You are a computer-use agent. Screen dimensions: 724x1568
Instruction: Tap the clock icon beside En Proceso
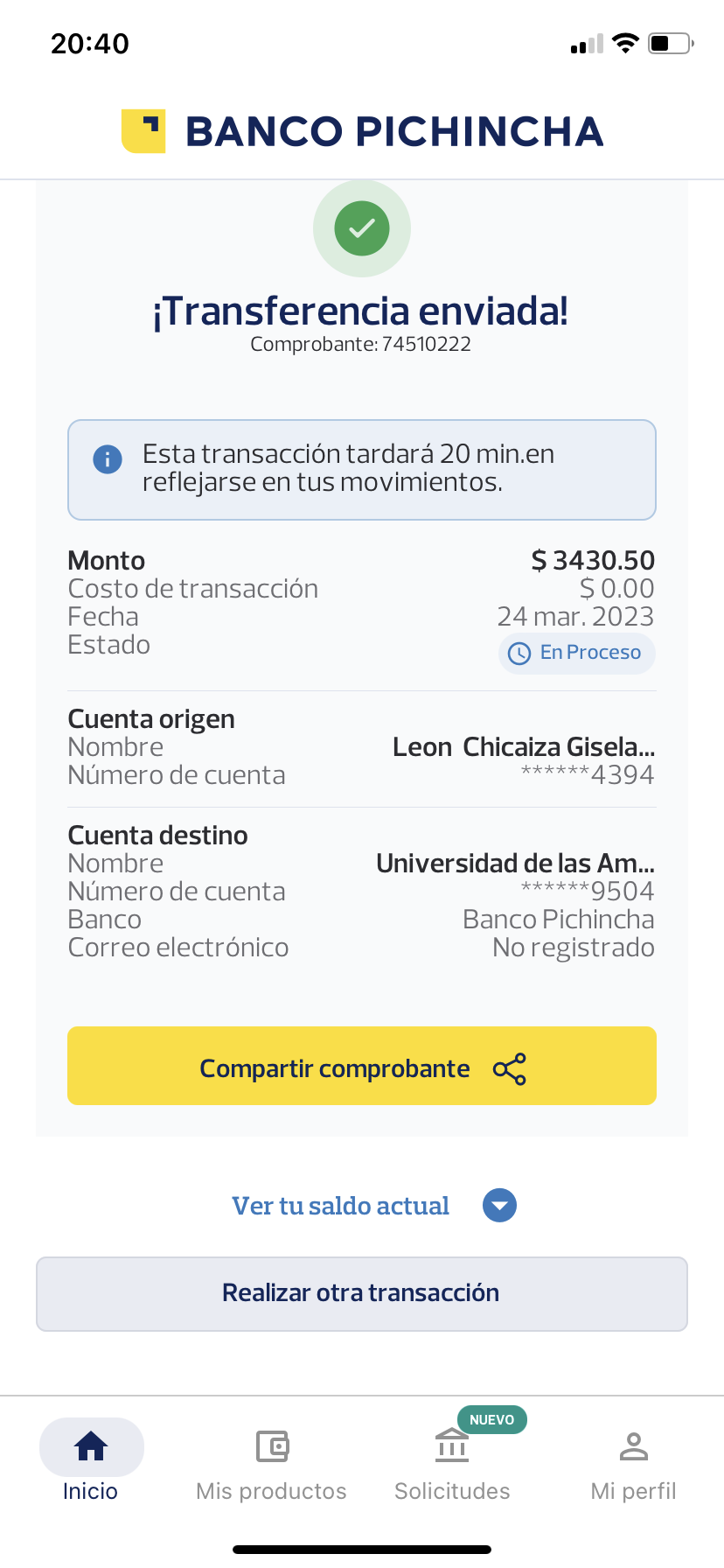tap(519, 653)
